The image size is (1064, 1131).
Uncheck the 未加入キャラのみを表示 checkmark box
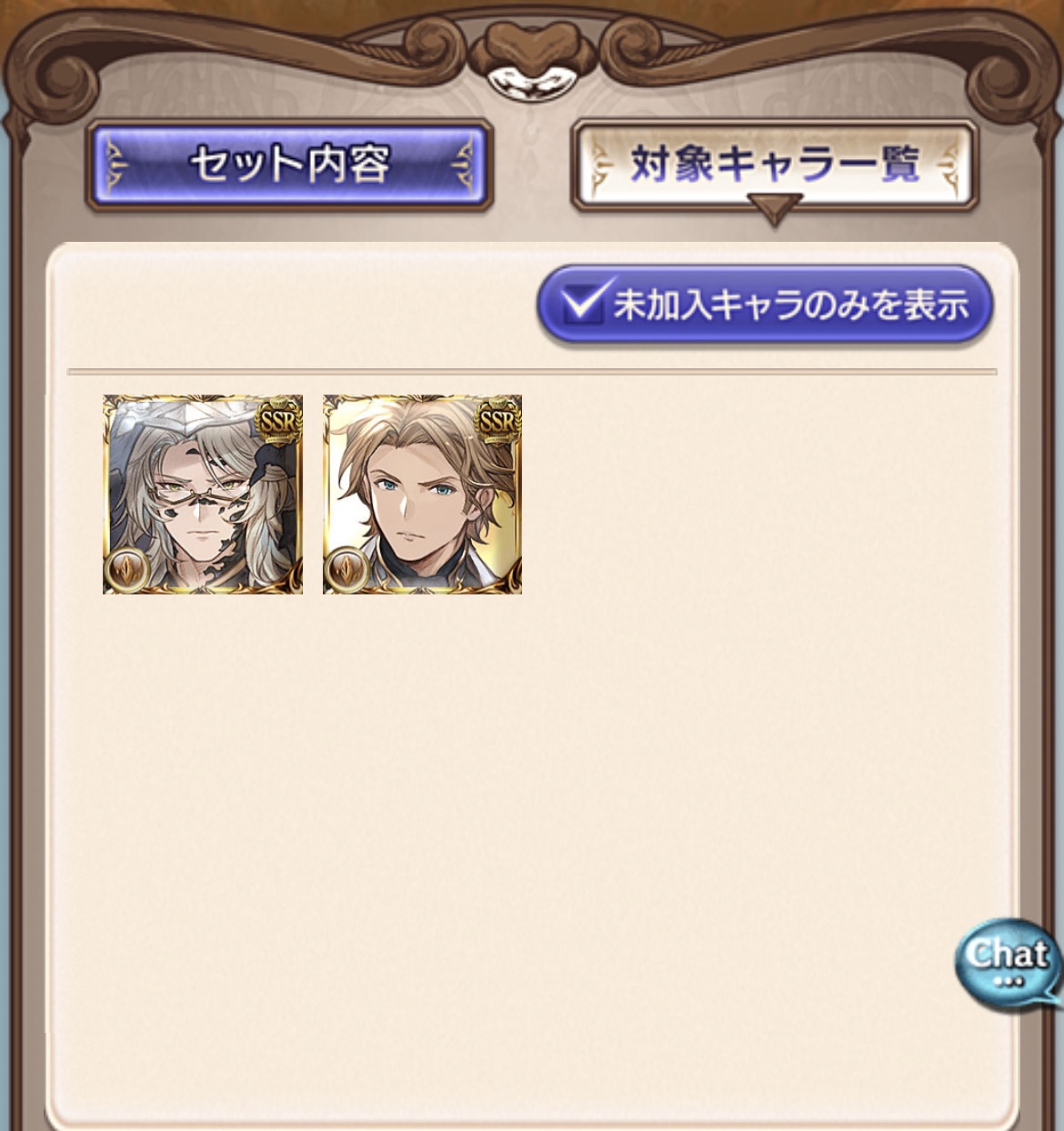tap(582, 303)
